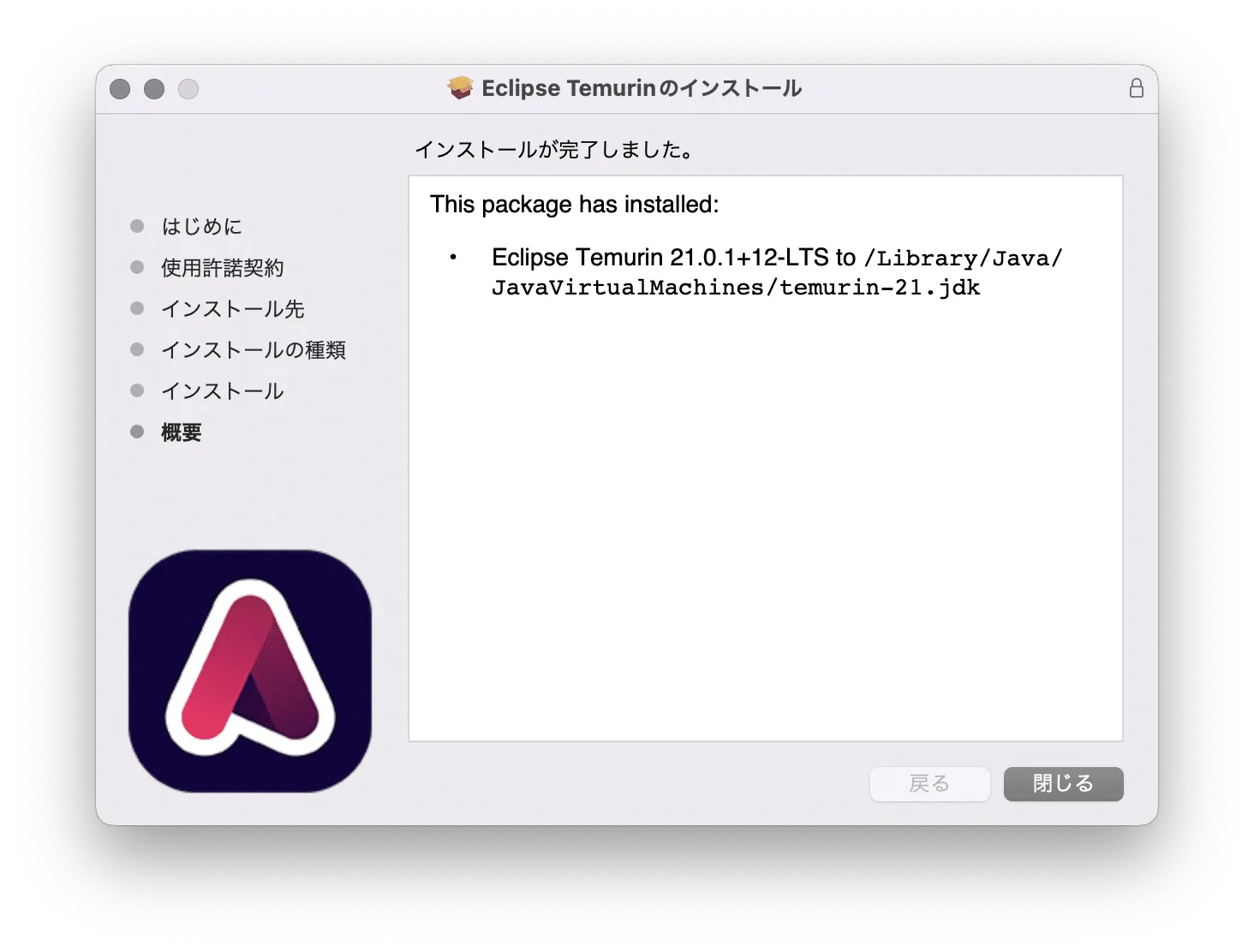Click the Adoptium logo image

pos(250,671)
